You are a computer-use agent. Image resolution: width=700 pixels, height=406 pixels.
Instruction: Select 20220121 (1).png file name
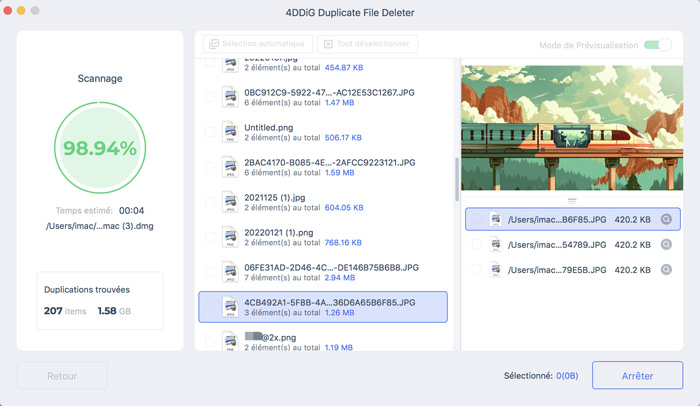pos(279,233)
